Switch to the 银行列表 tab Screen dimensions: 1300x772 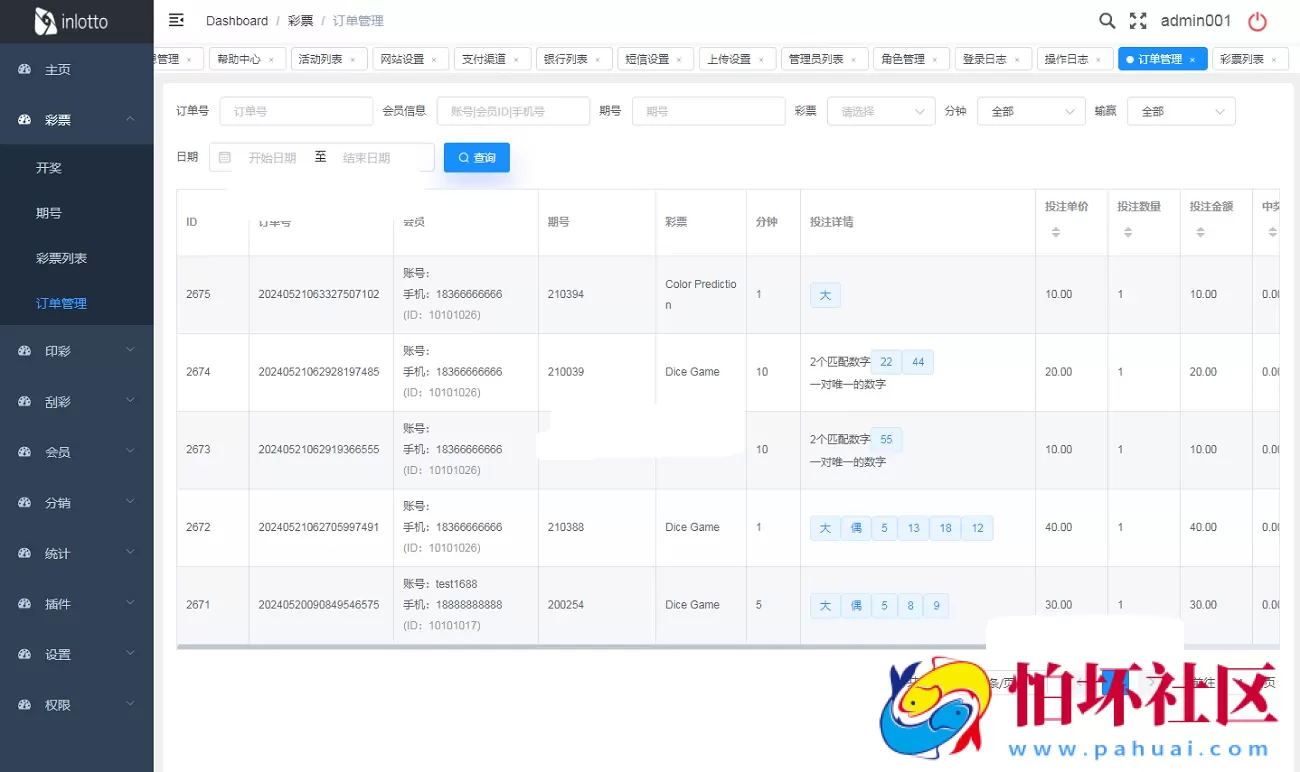567,59
